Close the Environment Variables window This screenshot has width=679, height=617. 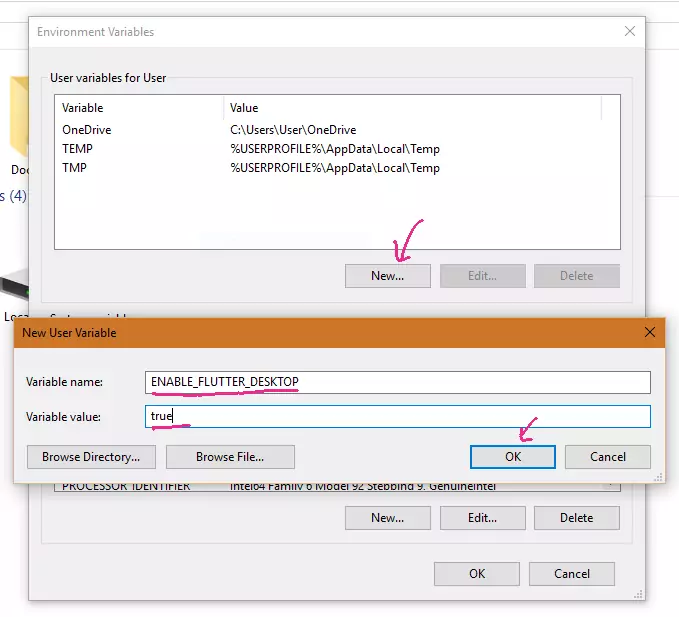tap(630, 31)
